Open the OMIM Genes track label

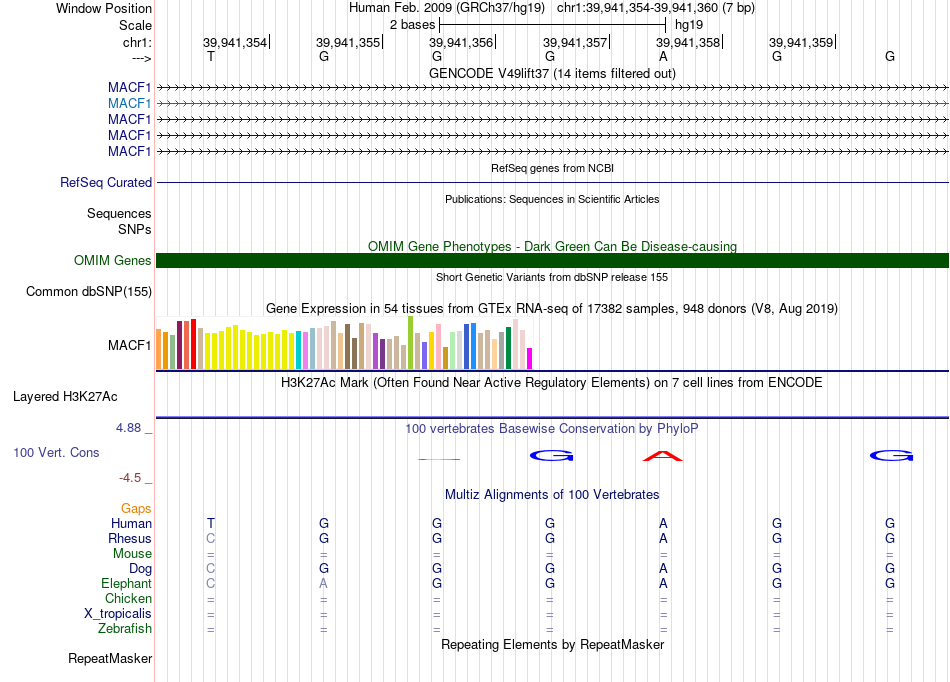pos(113,260)
